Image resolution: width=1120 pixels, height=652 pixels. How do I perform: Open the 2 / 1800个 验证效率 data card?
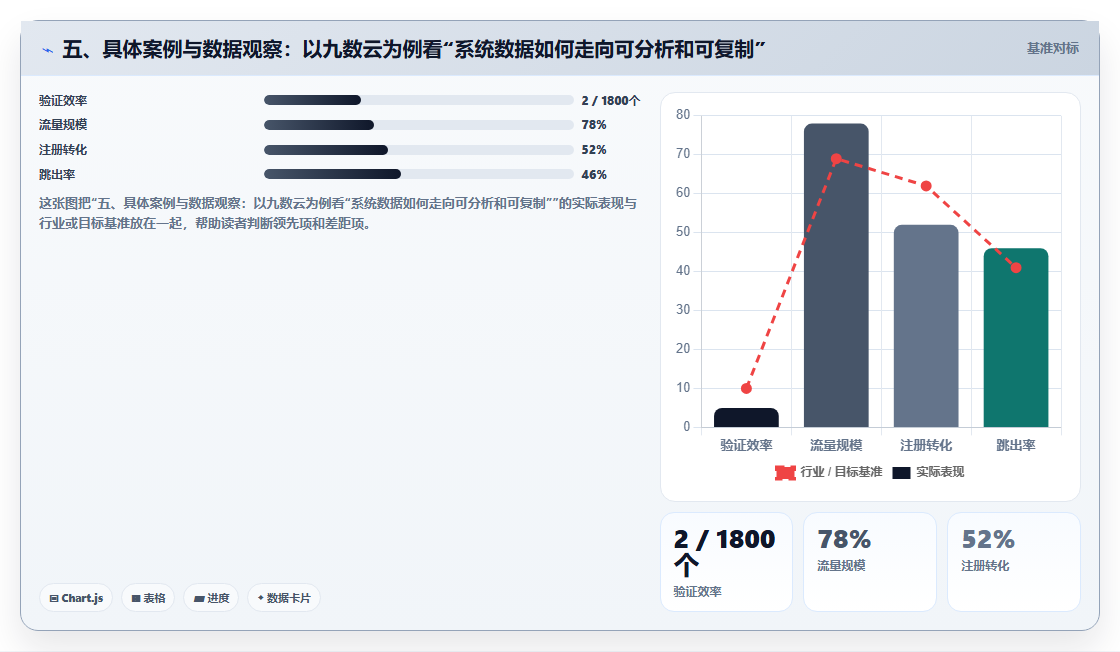[726, 562]
